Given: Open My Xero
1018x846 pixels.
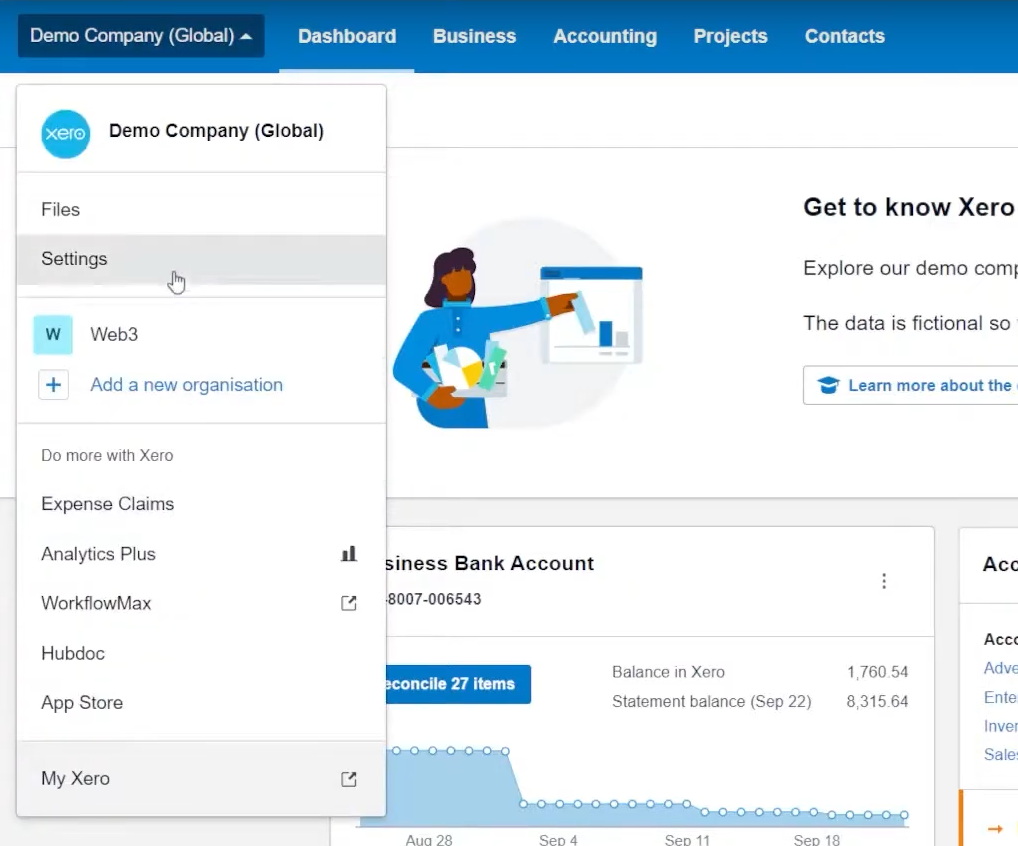Looking at the screenshot, I should tap(201, 778).
